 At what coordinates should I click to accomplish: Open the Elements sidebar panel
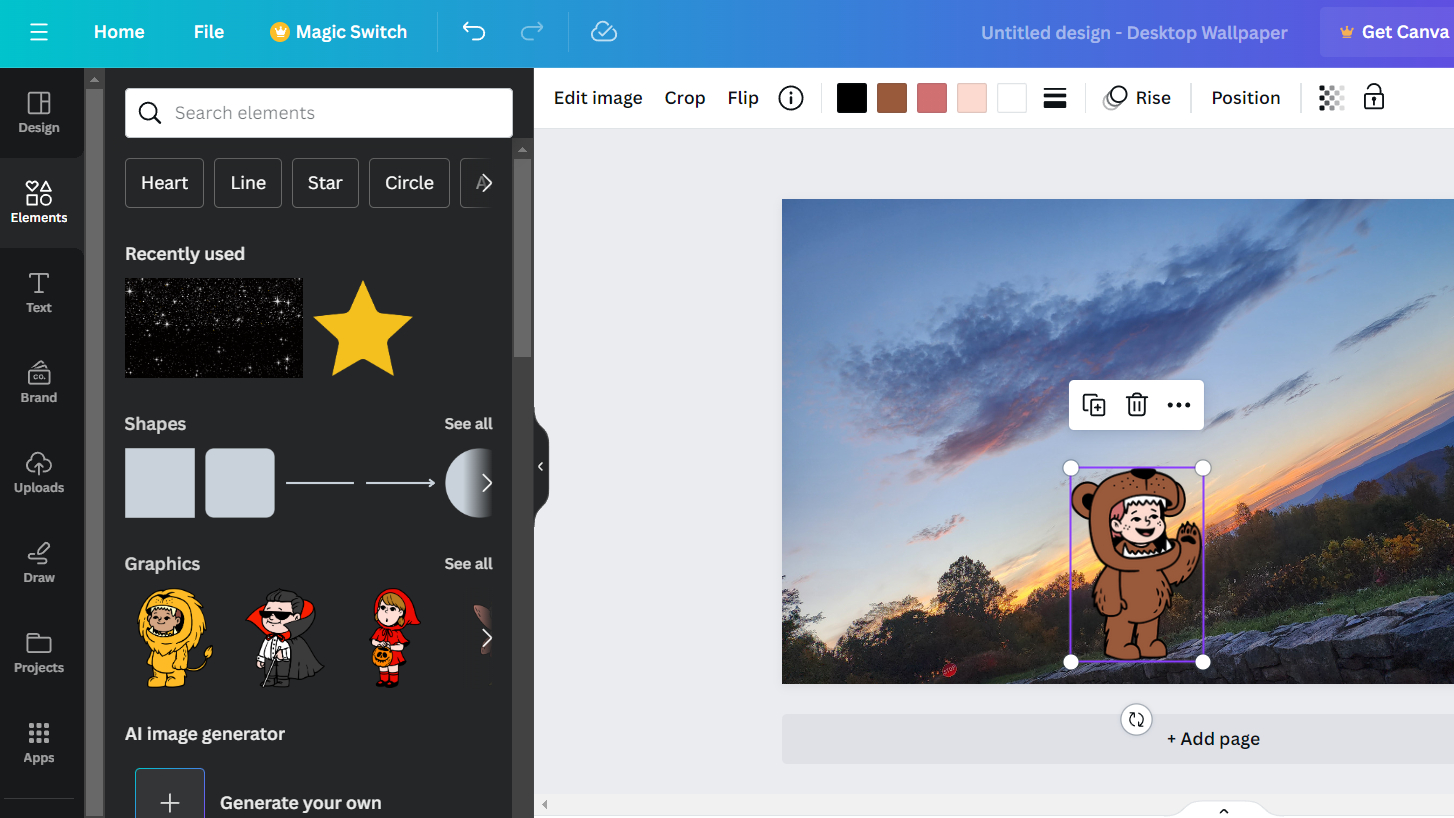(x=39, y=203)
